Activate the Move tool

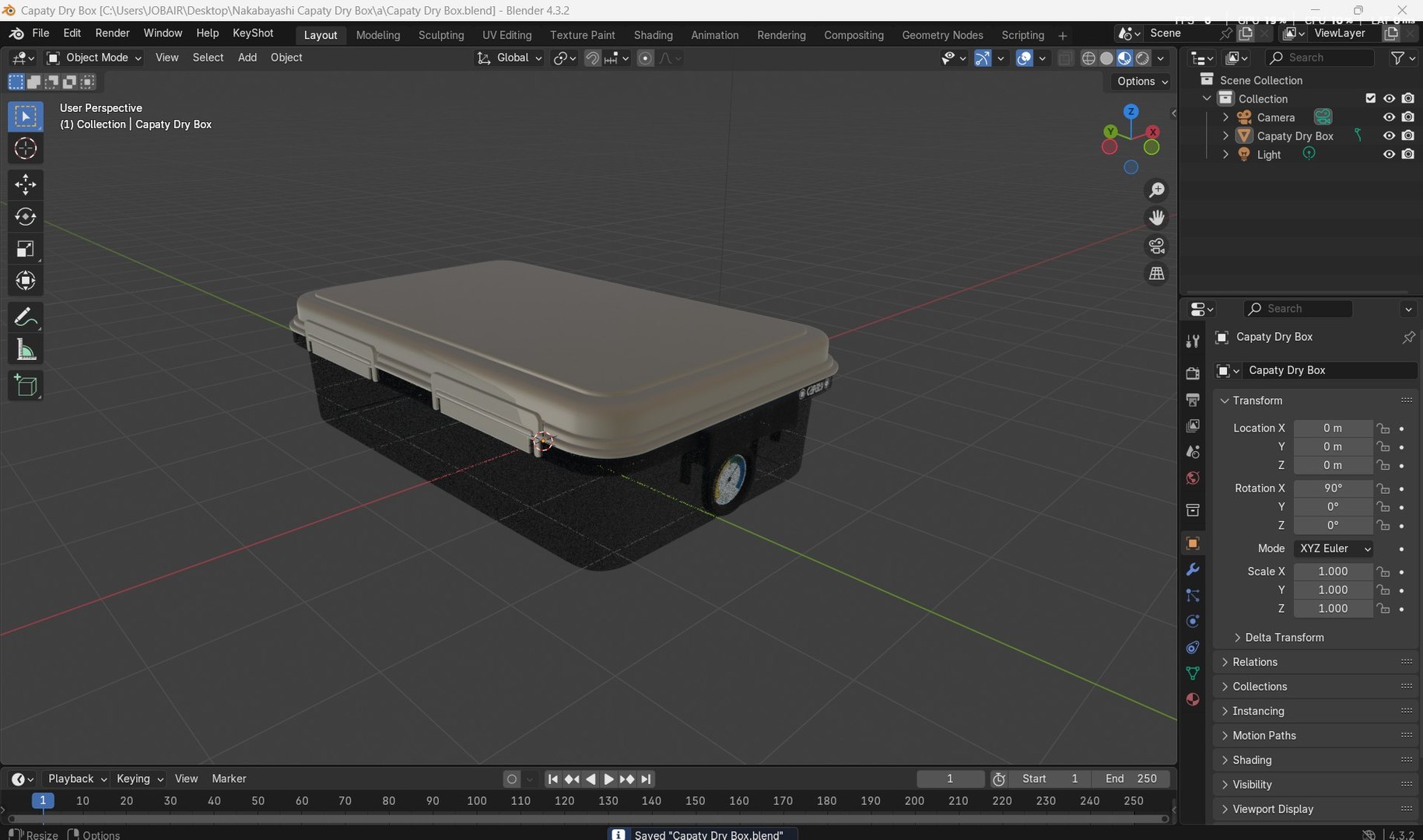(25, 184)
